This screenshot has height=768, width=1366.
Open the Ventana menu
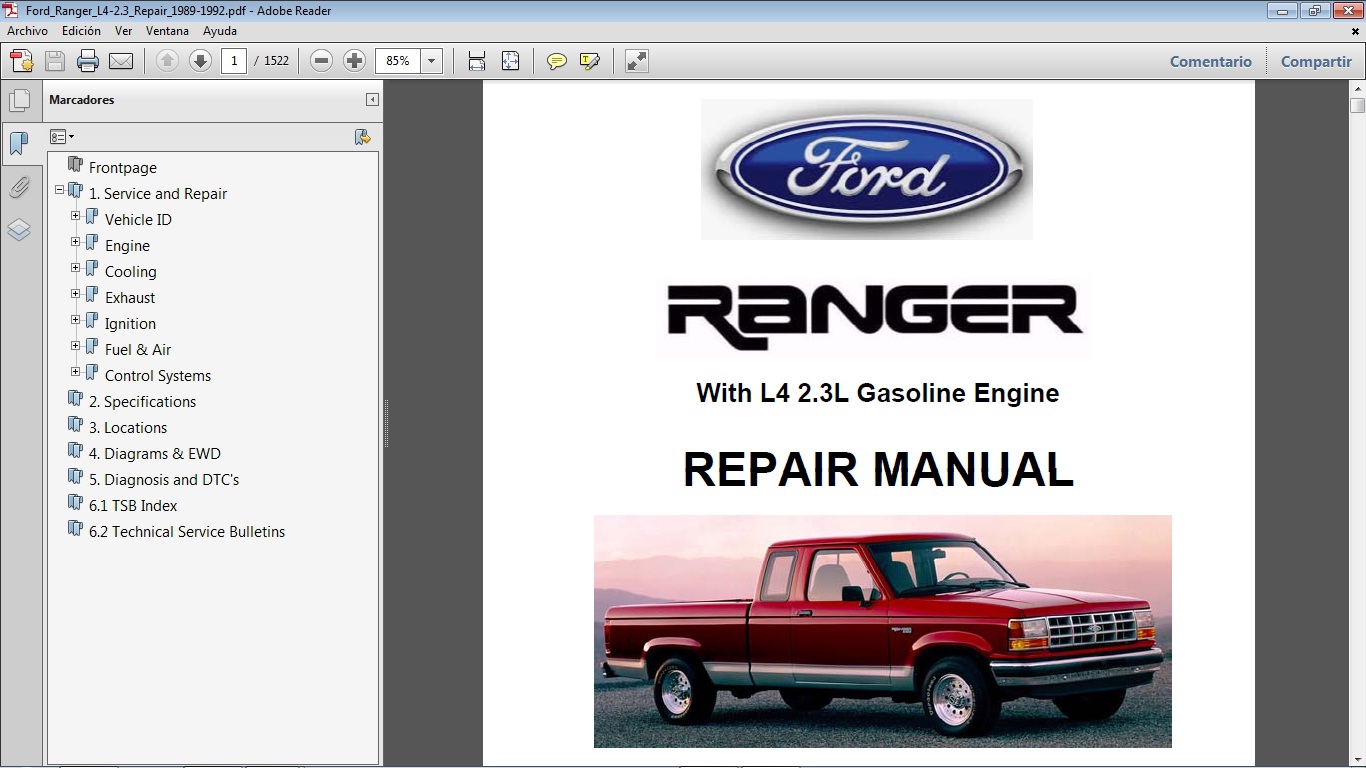[167, 30]
